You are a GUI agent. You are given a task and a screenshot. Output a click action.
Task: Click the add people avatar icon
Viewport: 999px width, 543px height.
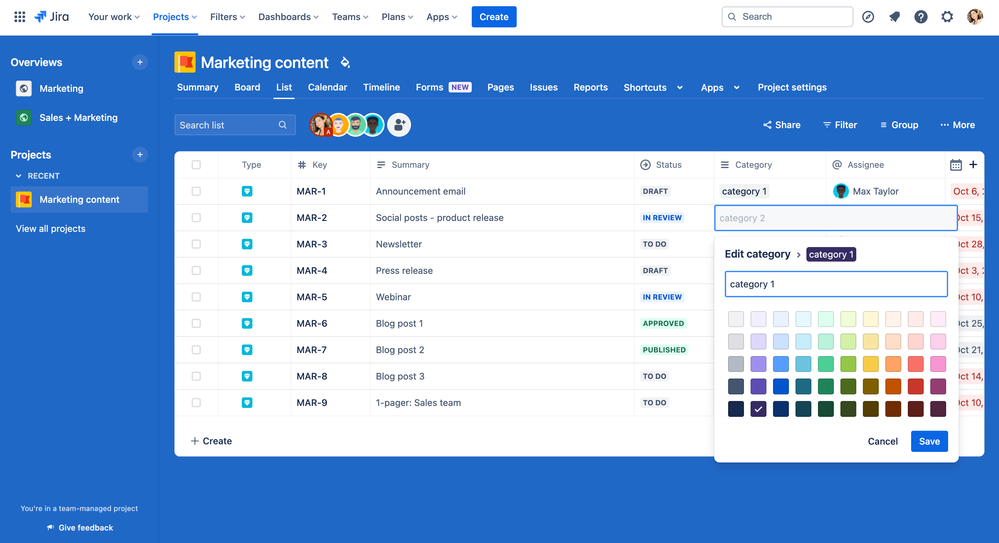click(x=399, y=125)
